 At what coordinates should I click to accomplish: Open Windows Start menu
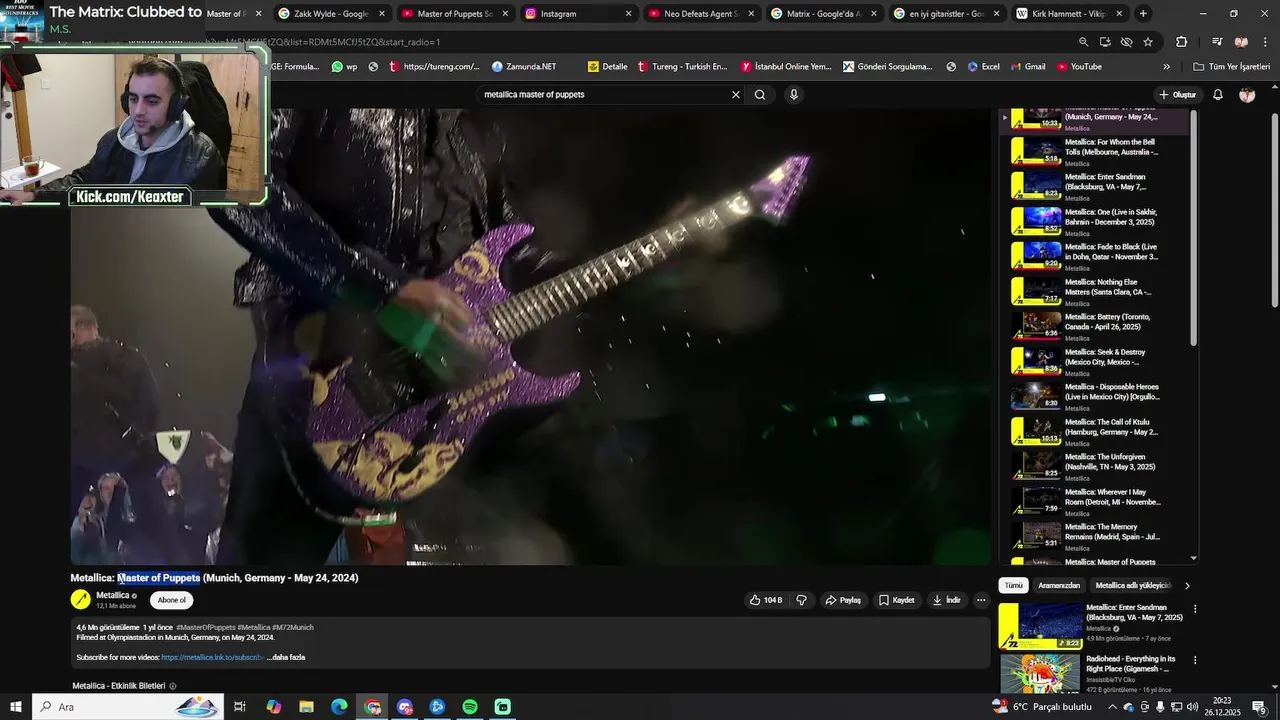pyautogui.click(x=16, y=707)
